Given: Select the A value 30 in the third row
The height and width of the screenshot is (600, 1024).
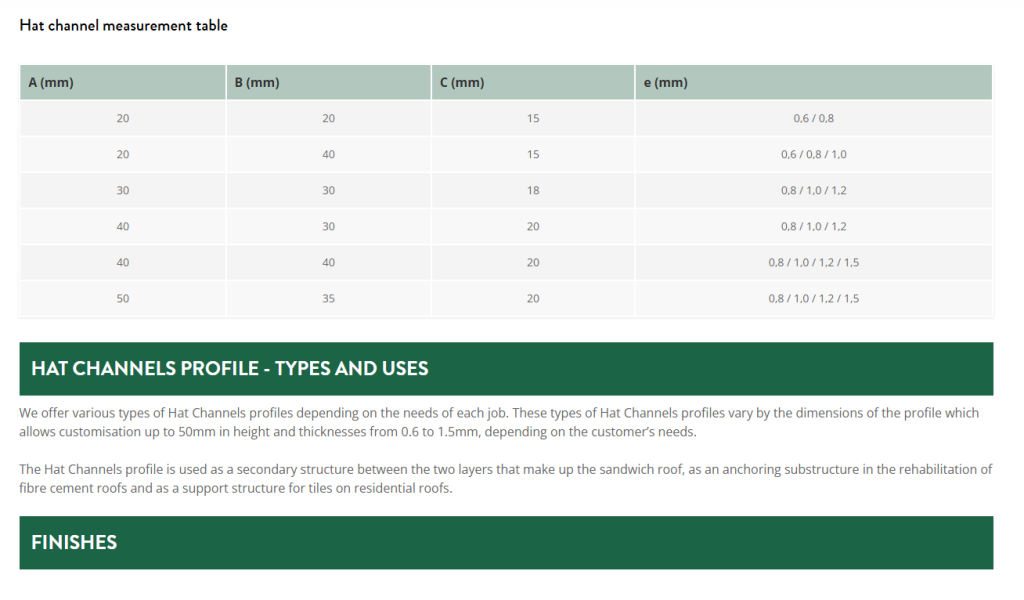Looking at the screenshot, I should click(x=123, y=190).
